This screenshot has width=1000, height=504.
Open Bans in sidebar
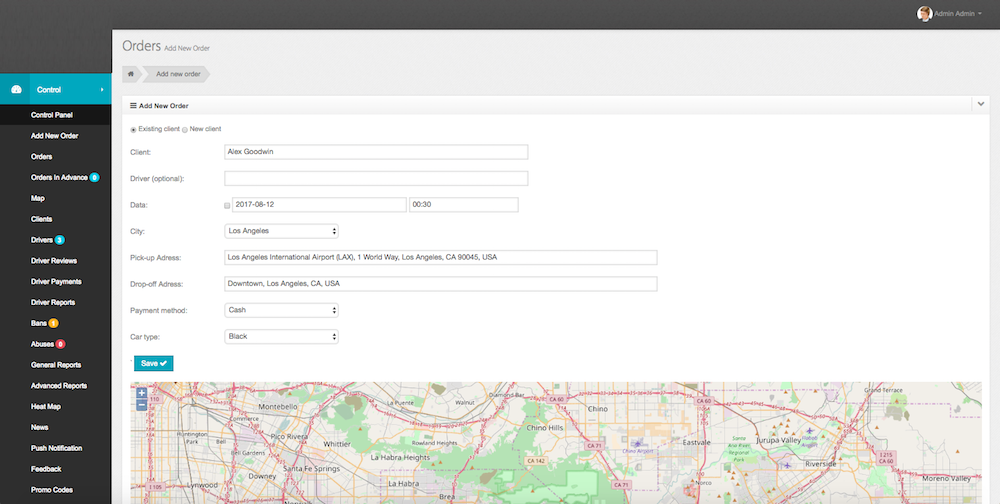tap(39, 323)
